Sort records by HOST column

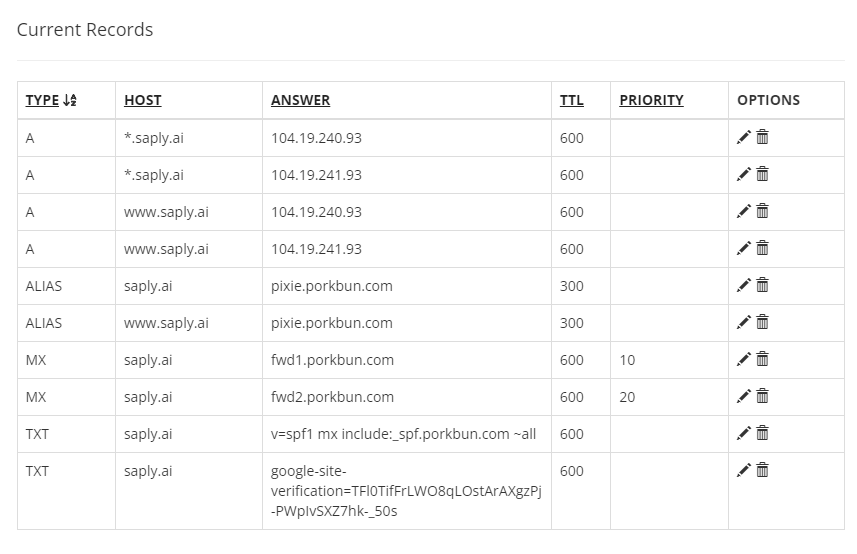point(142,100)
